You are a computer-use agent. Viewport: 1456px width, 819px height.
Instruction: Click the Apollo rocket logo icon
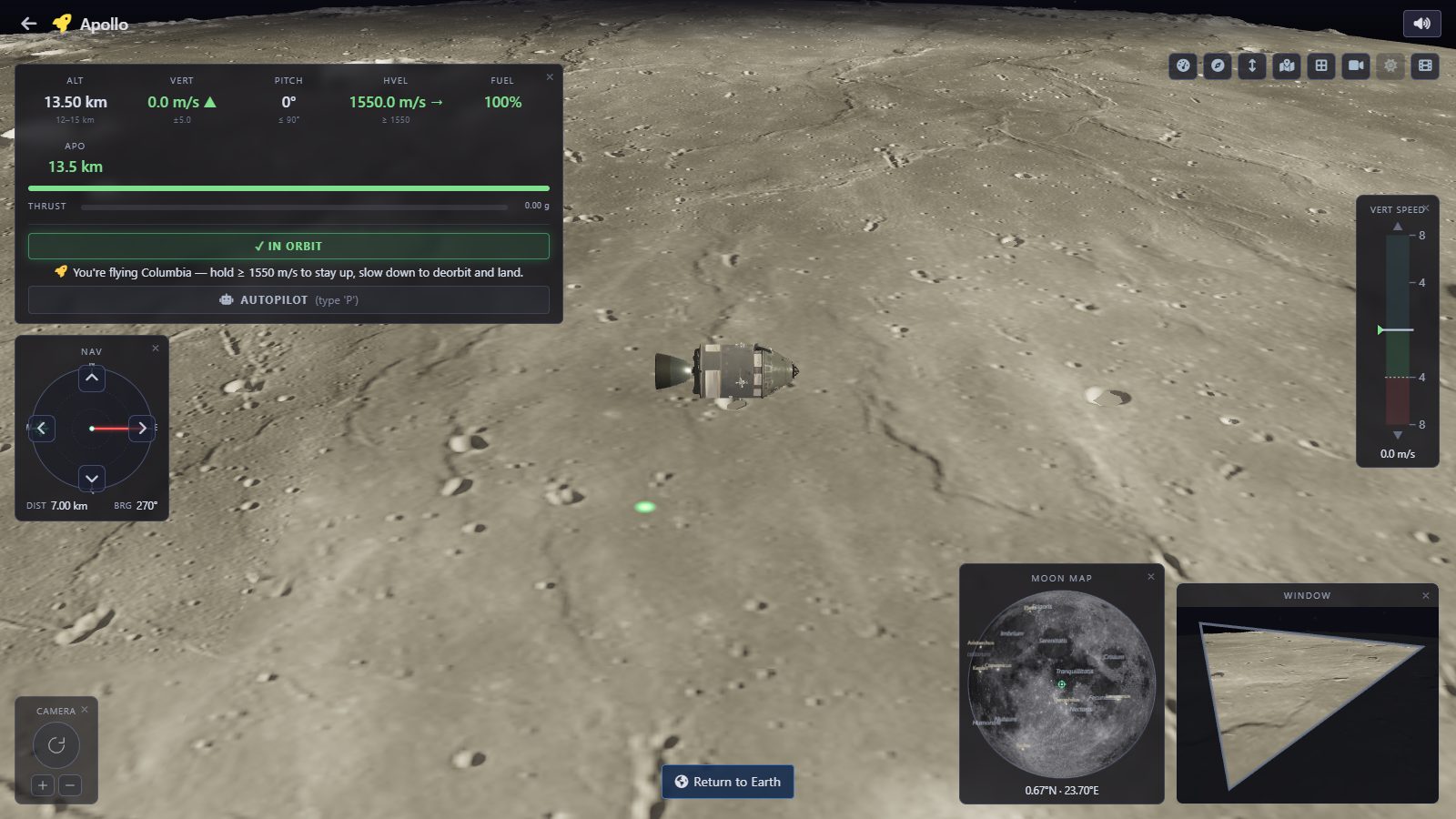(62, 24)
